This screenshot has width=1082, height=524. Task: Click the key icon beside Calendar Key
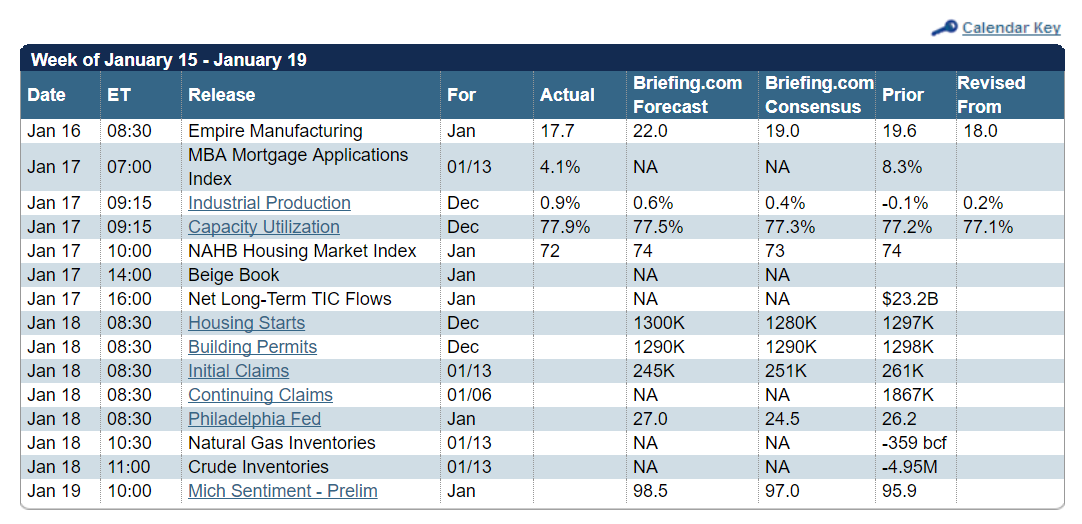click(944, 28)
